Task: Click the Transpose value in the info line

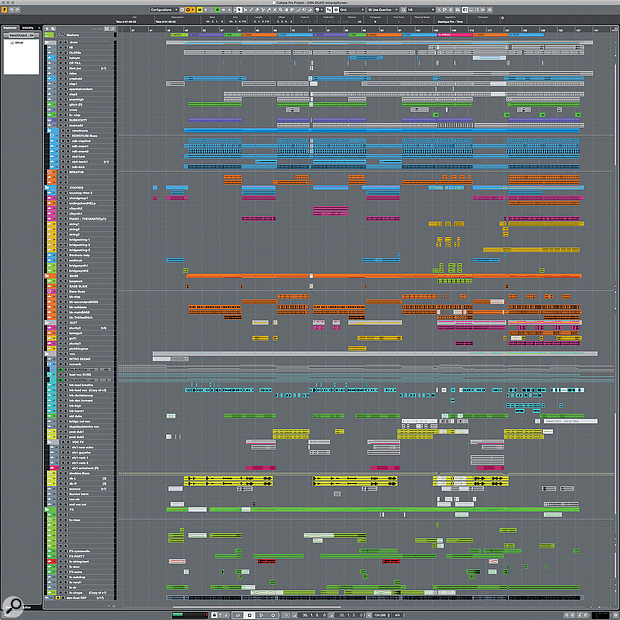Action: 375,21
